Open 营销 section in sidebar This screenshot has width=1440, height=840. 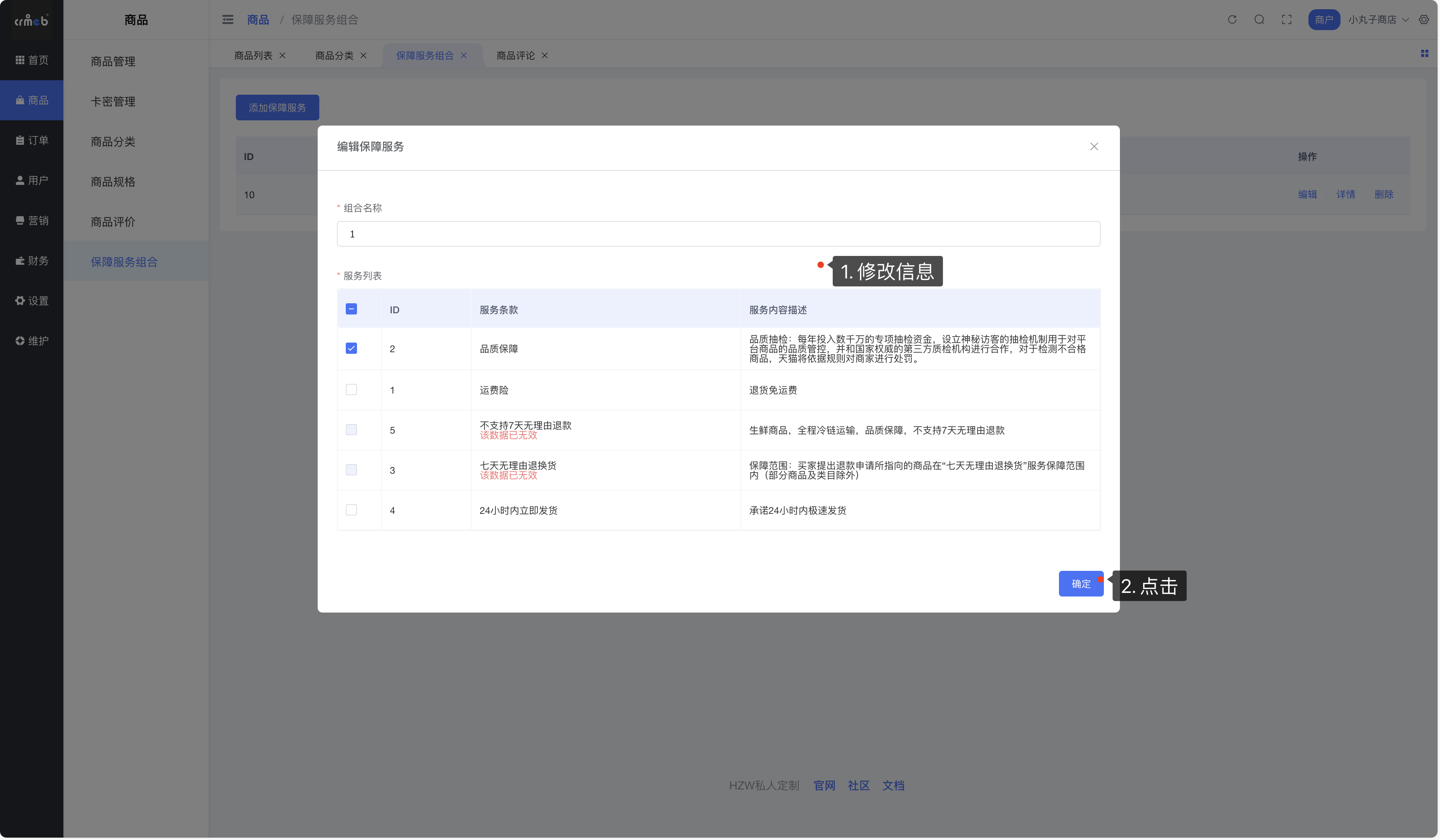click(x=32, y=221)
